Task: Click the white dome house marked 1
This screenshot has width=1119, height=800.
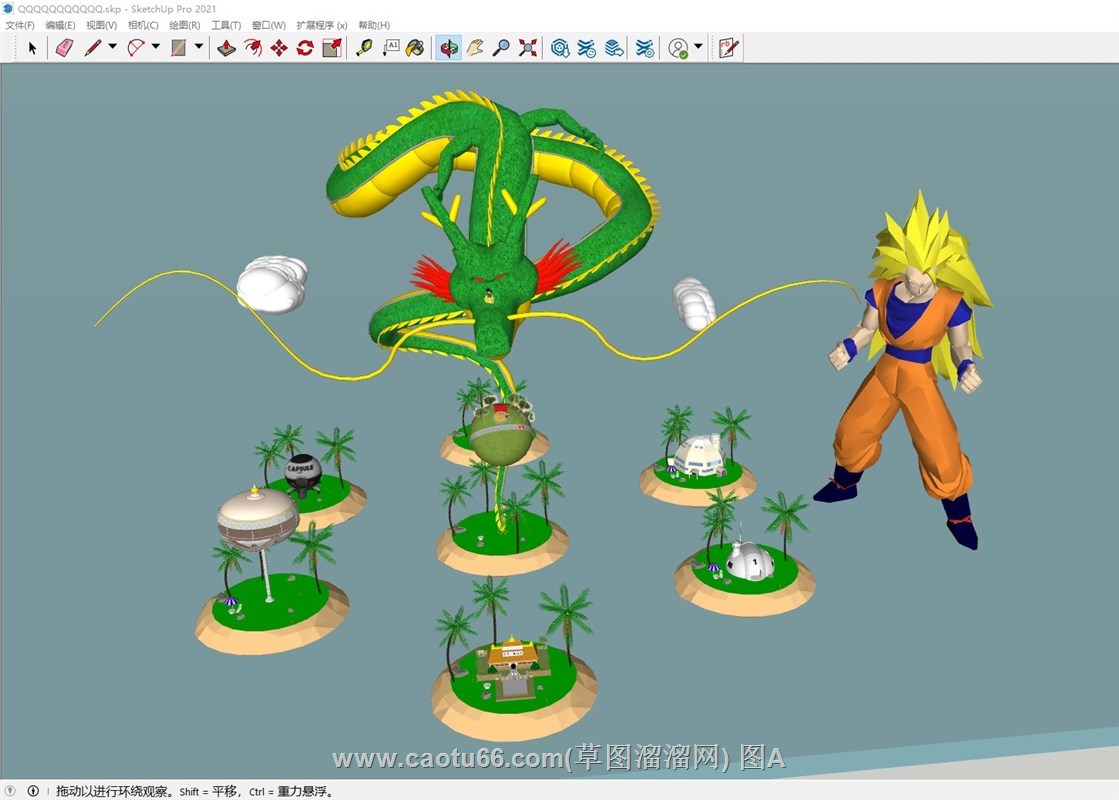Action: [x=749, y=562]
